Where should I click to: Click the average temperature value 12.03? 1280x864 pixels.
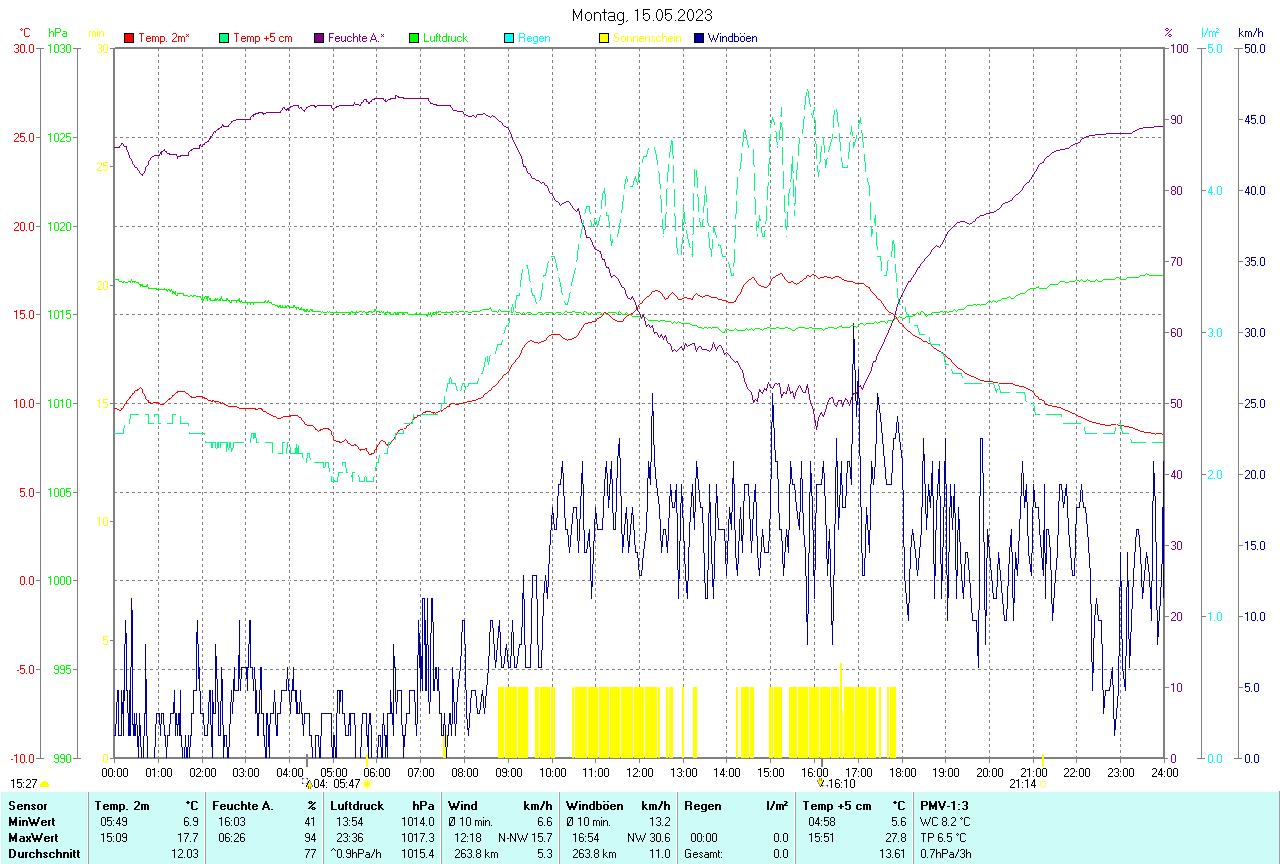pos(185,854)
